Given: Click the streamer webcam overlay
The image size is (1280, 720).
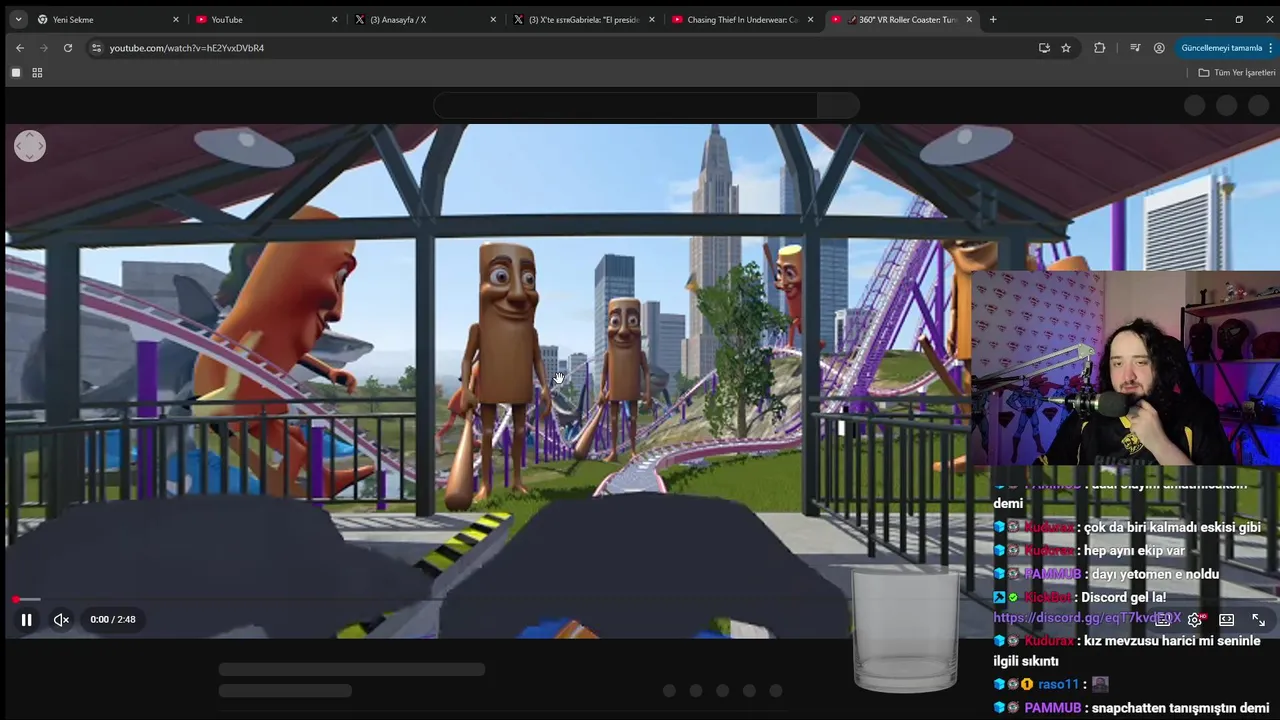Looking at the screenshot, I should click(x=1125, y=367).
